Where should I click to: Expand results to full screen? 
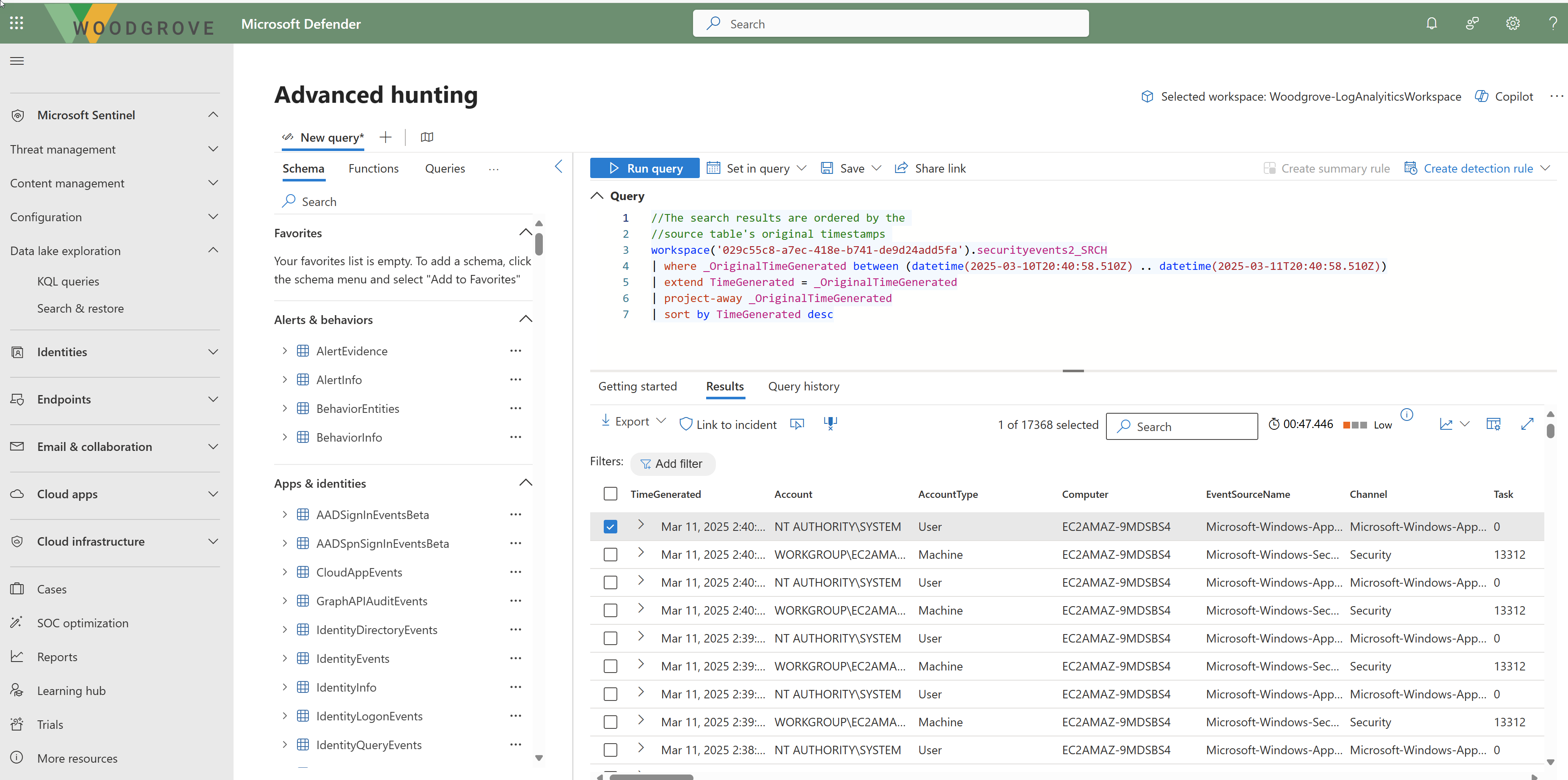1527,424
